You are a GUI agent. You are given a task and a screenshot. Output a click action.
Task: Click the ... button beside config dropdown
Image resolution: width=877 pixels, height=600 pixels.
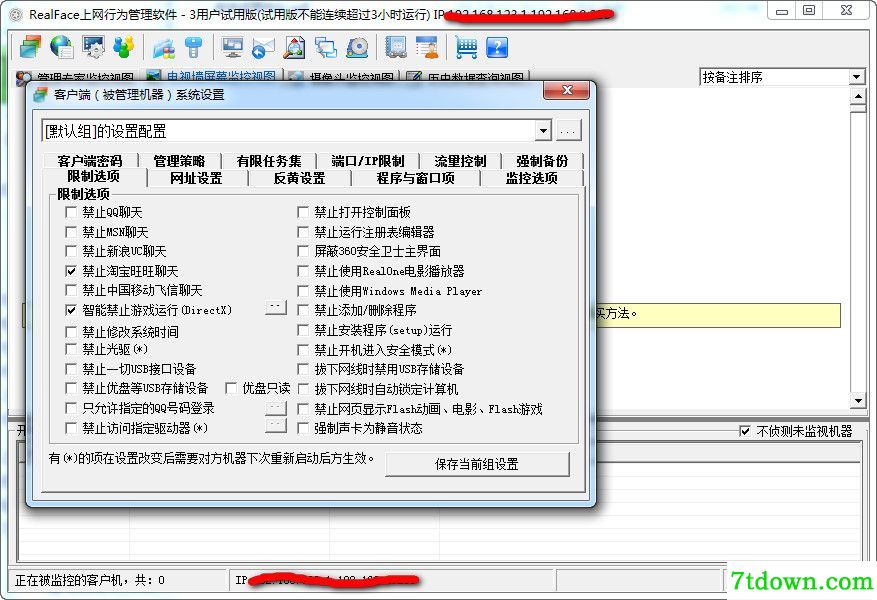568,131
